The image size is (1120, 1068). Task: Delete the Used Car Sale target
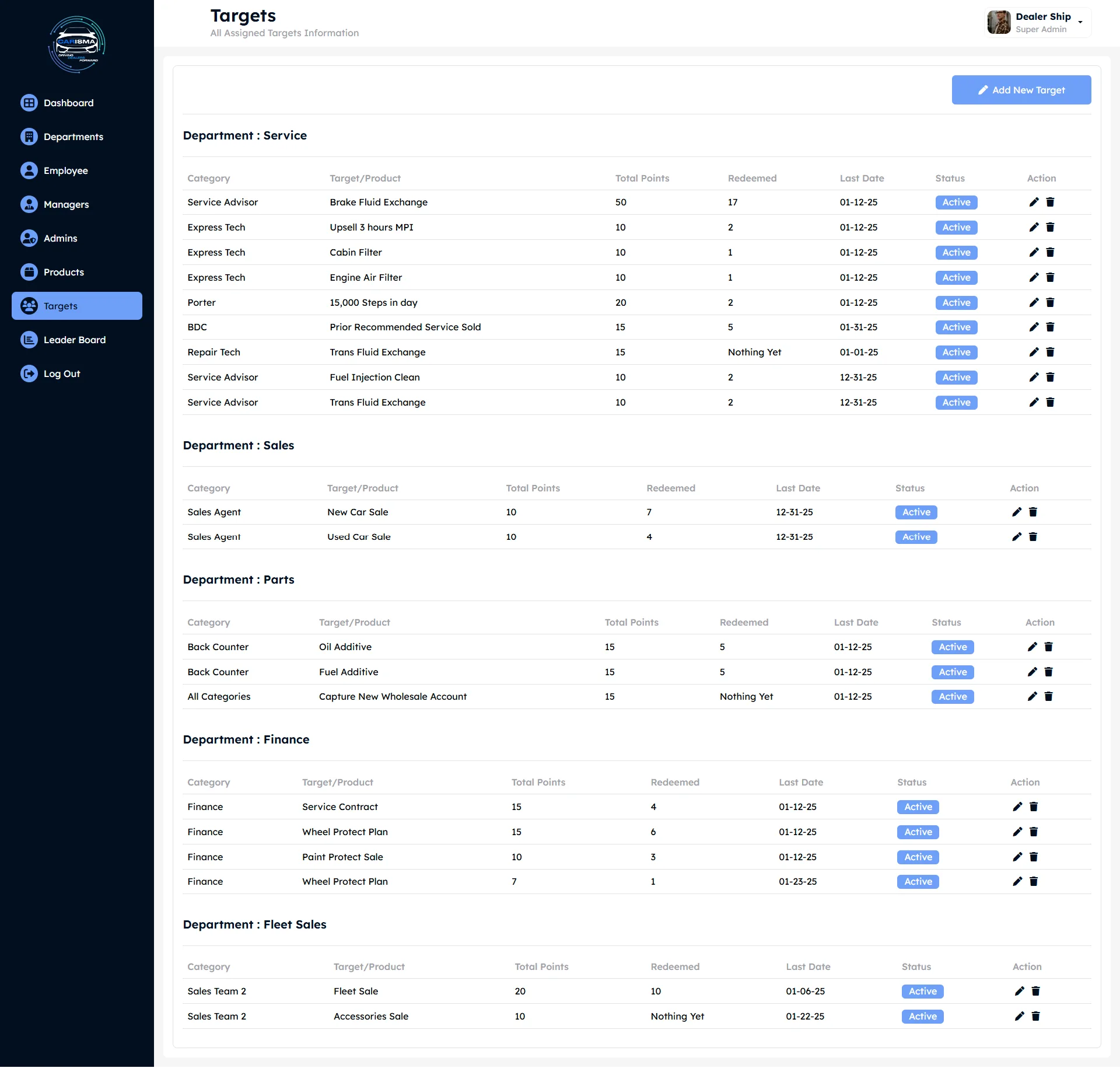1033,537
